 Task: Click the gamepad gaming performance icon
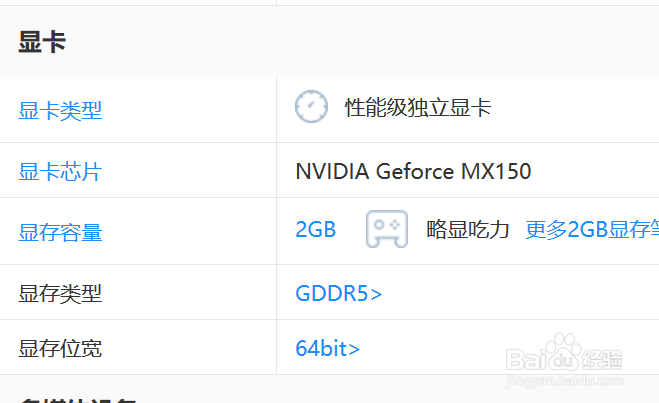[x=386, y=229]
